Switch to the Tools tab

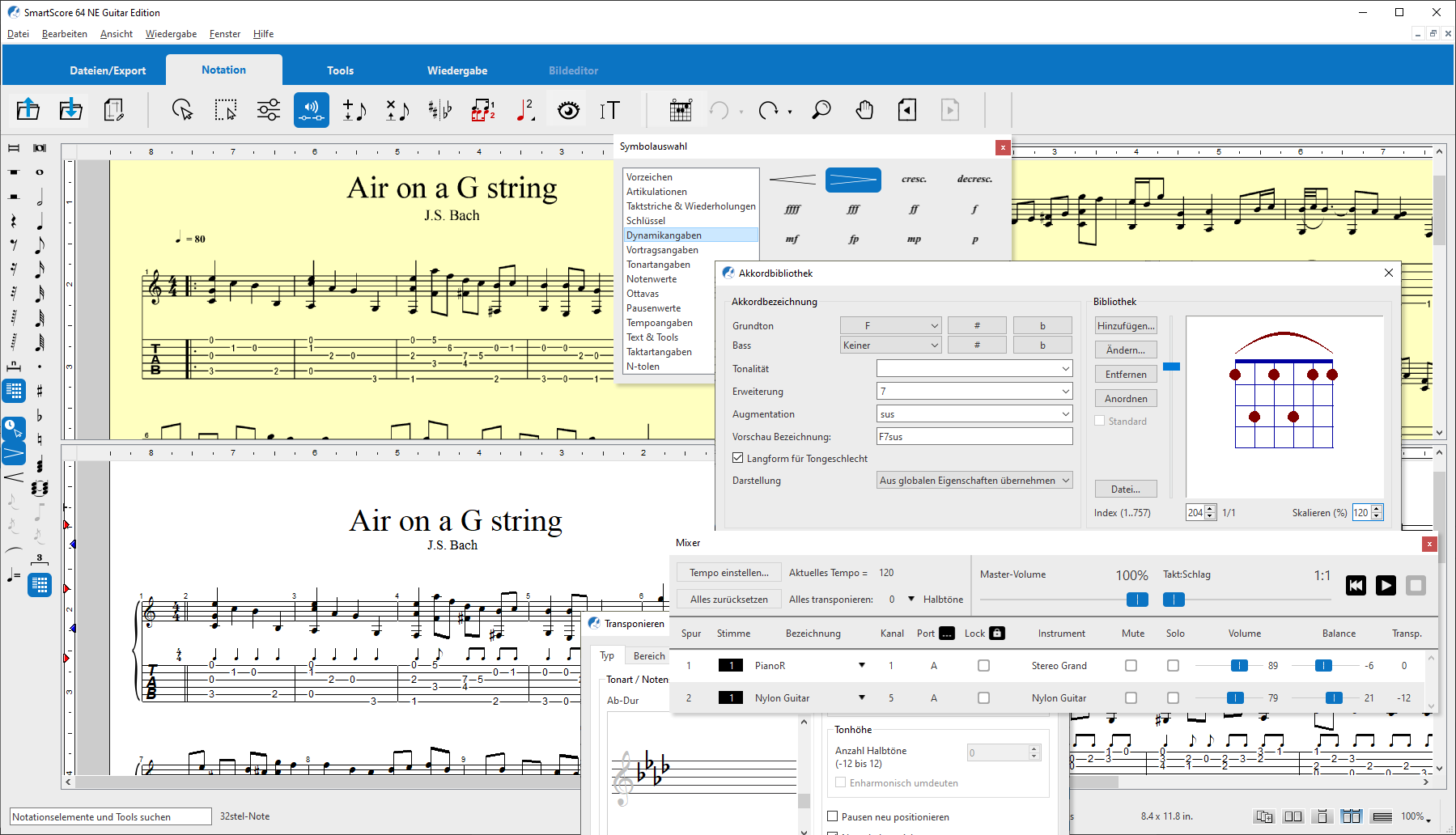tap(340, 70)
